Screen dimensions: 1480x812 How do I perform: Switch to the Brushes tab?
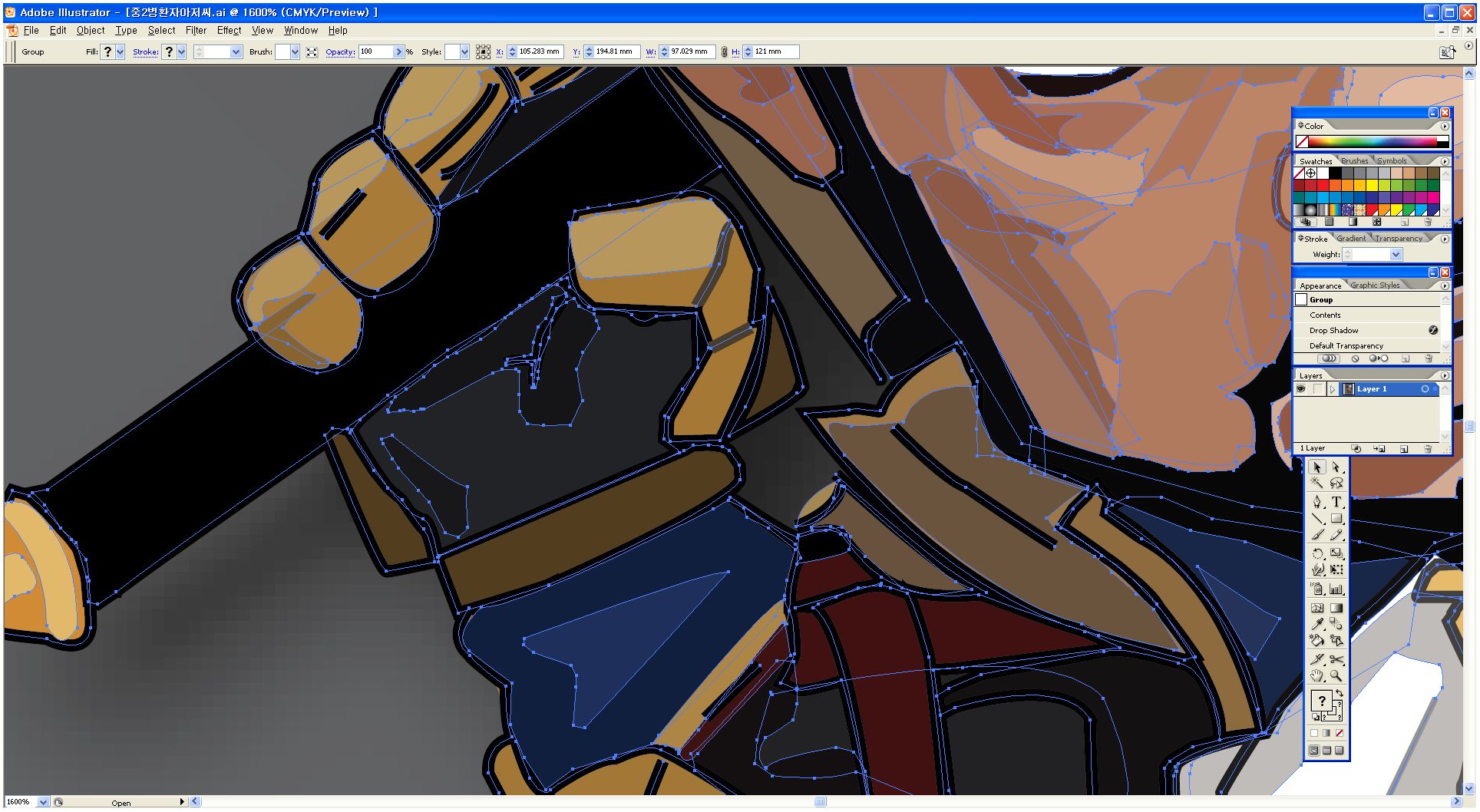coord(1354,161)
